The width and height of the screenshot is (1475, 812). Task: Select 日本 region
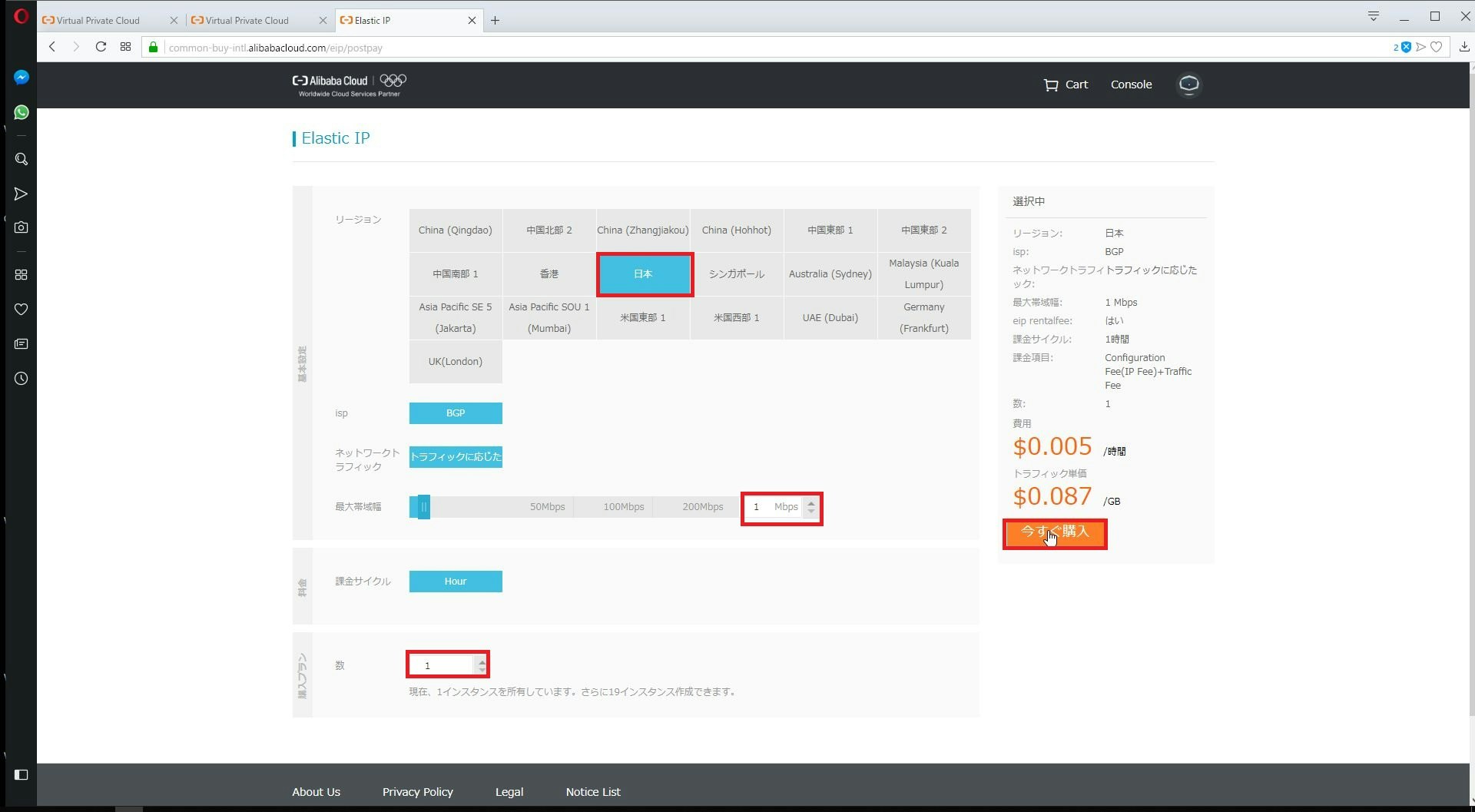pos(645,274)
